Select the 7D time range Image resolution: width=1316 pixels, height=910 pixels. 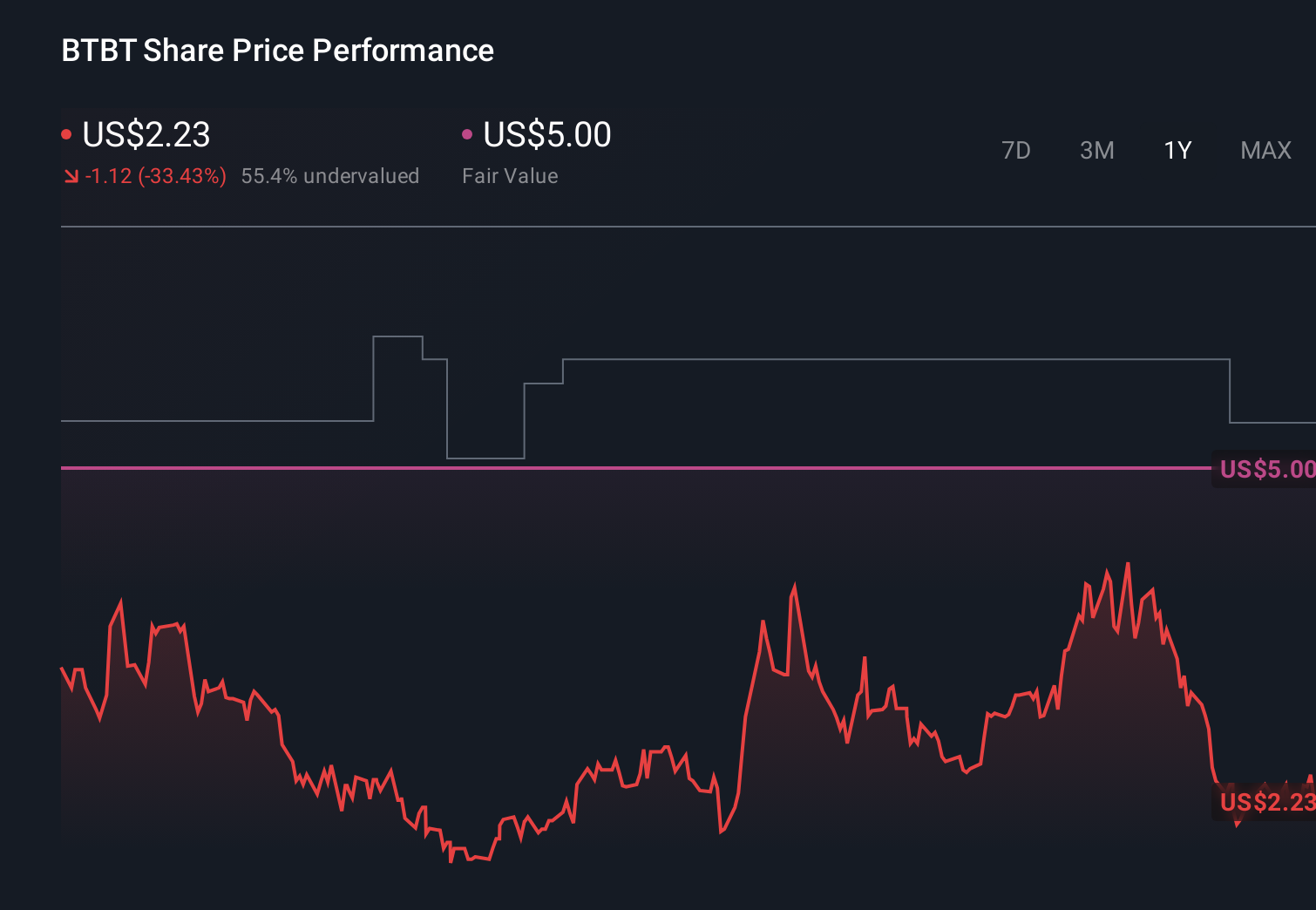click(x=1016, y=150)
